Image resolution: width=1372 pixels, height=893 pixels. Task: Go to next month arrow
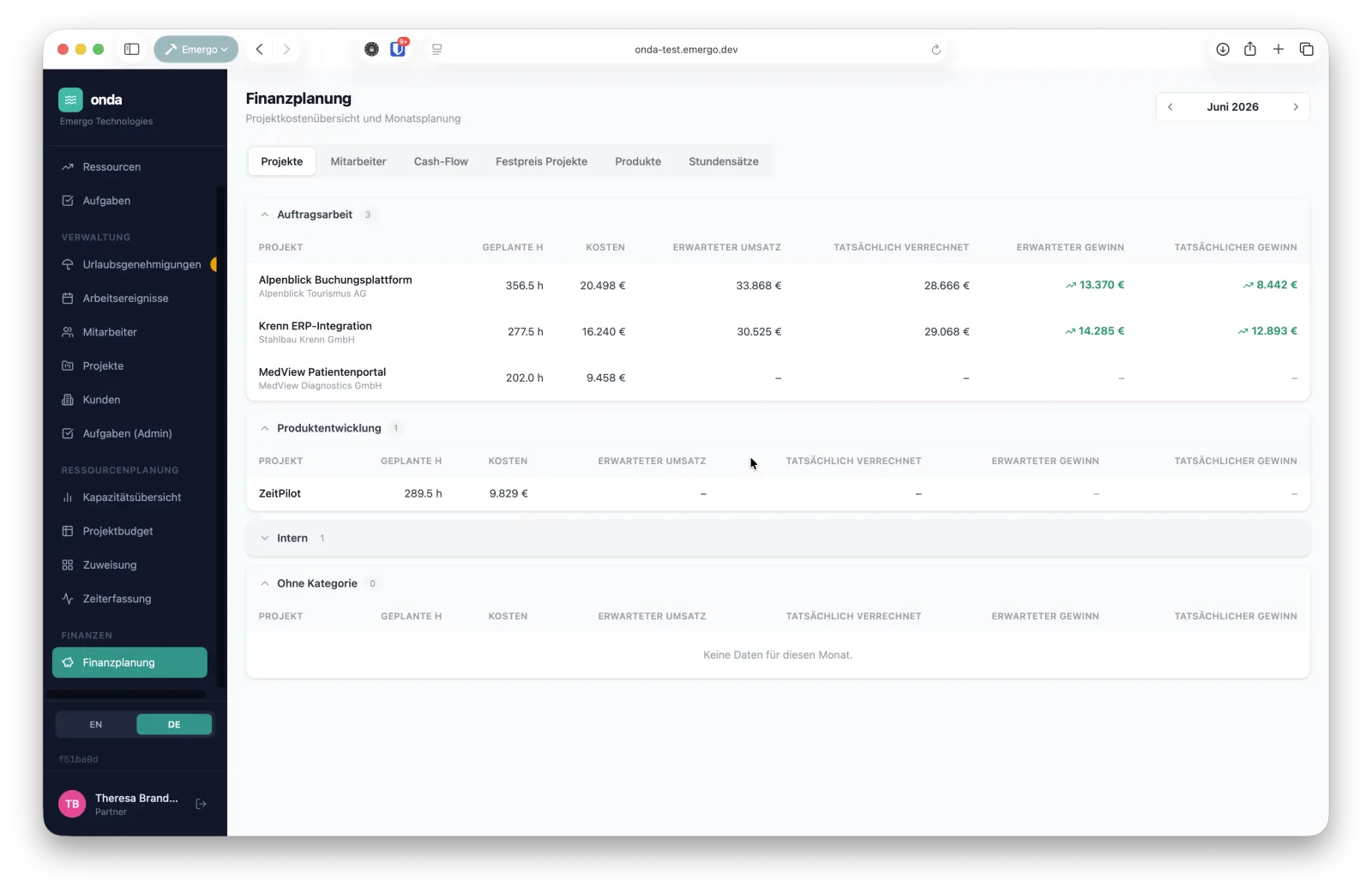1296,107
